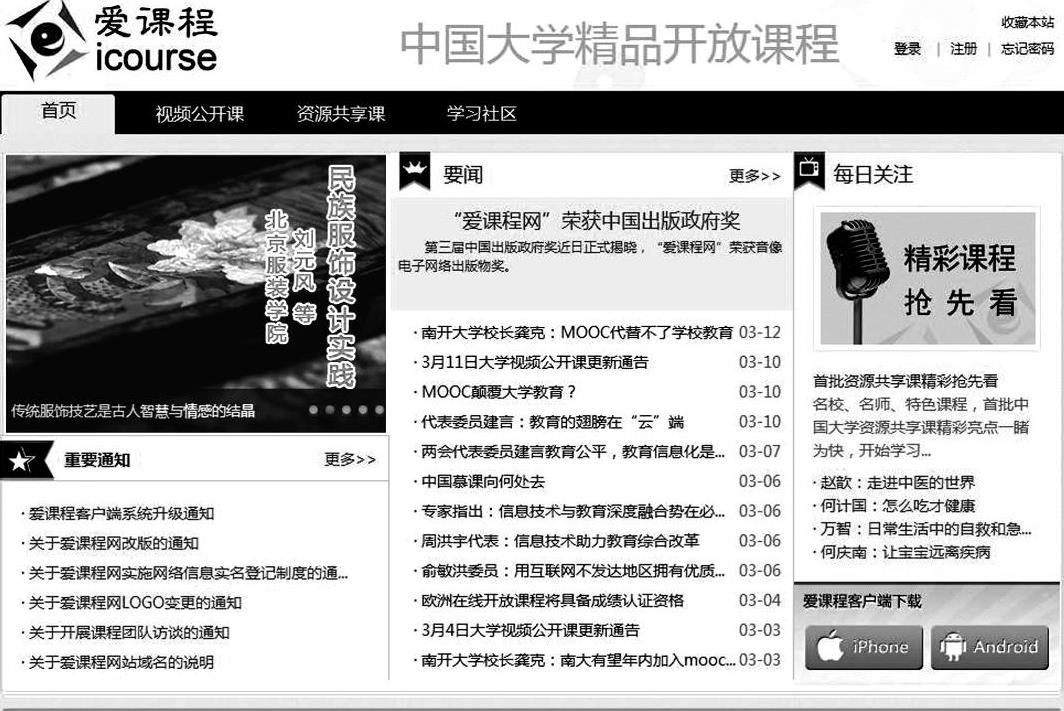
Task: Click the 登录 link
Action: 907,49
